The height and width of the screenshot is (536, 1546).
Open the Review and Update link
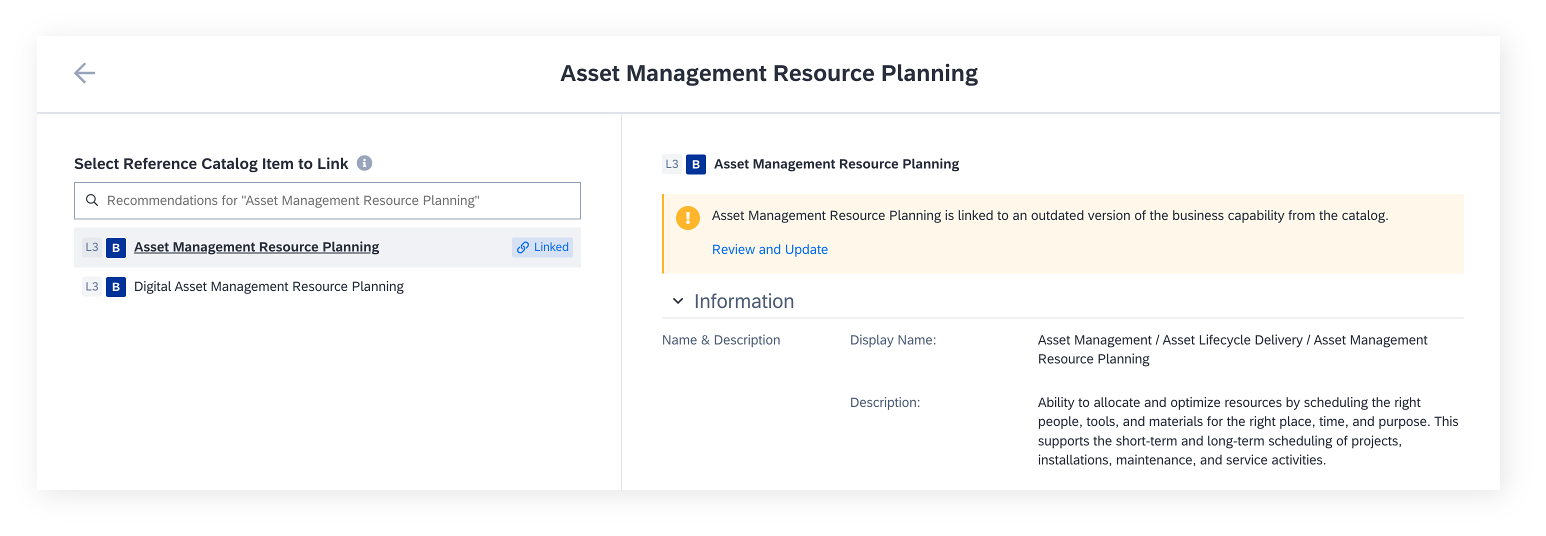click(770, 249)
